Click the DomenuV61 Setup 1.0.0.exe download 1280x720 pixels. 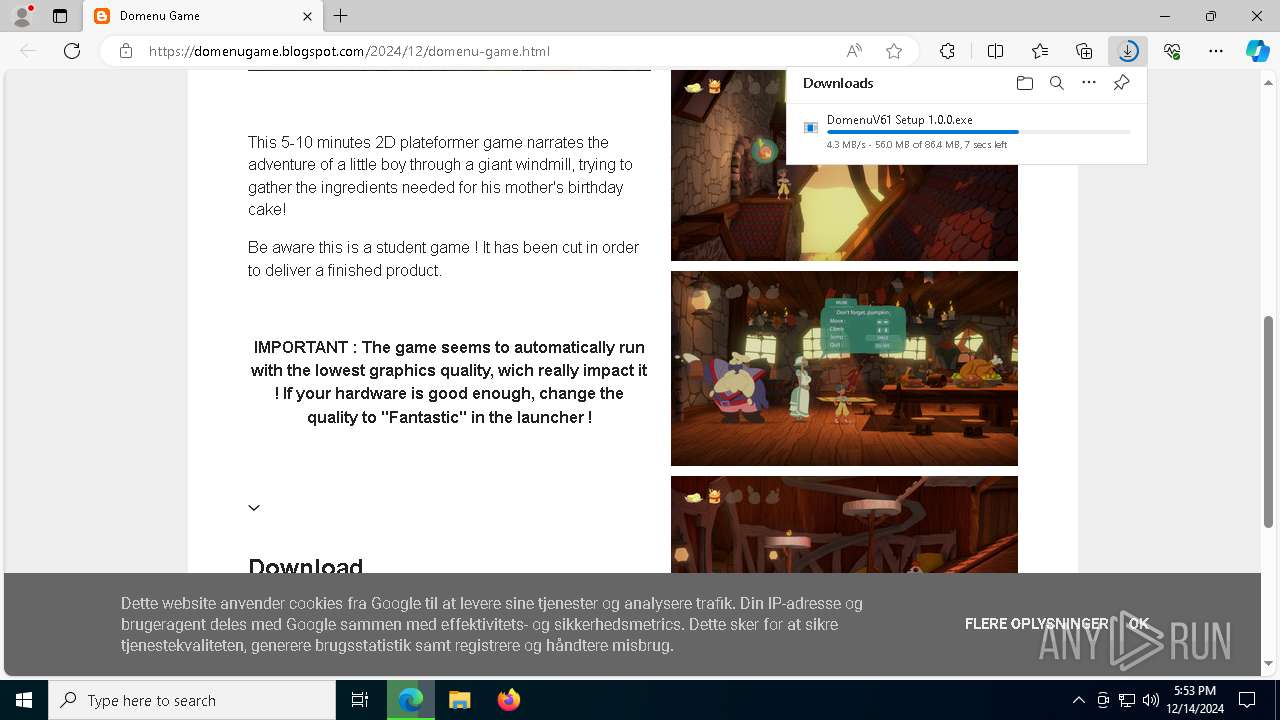tap(899, 120)
